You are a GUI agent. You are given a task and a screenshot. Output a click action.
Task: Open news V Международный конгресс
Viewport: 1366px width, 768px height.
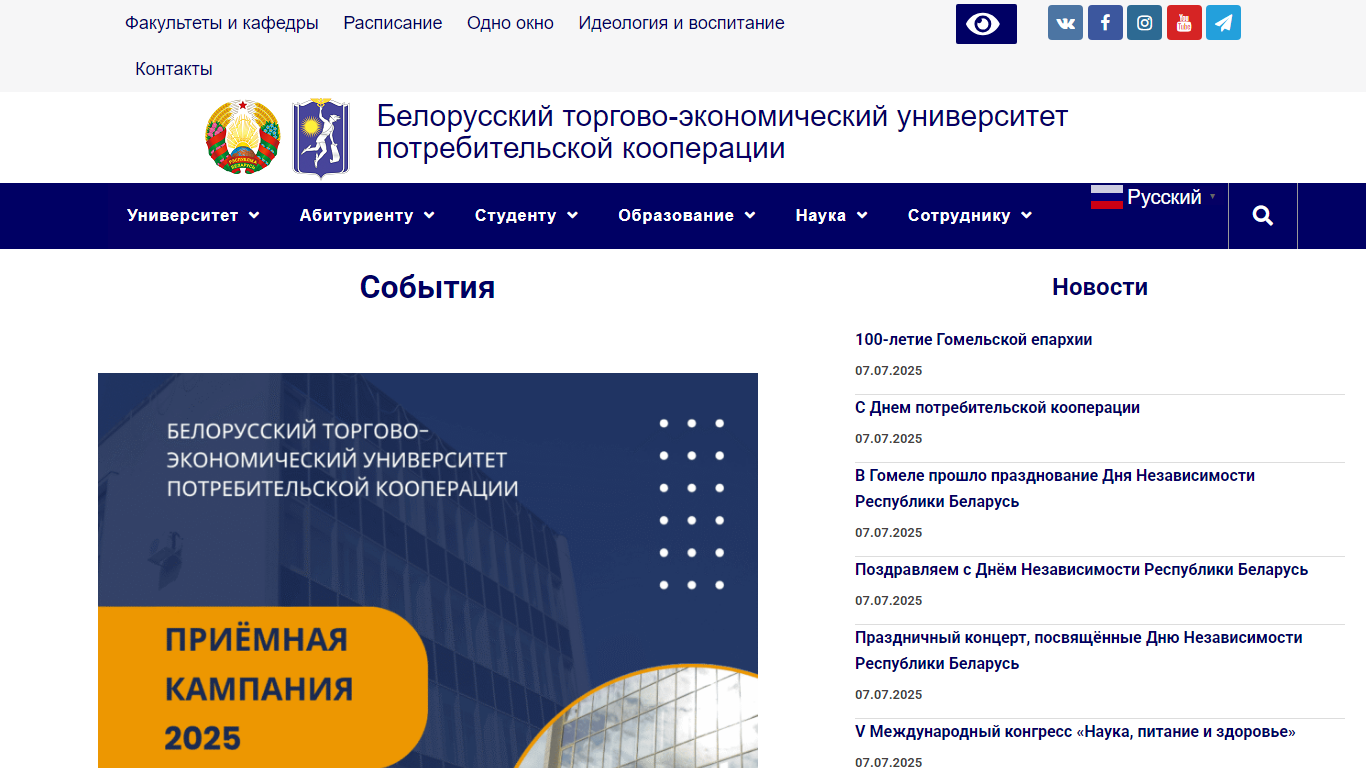1075,732
